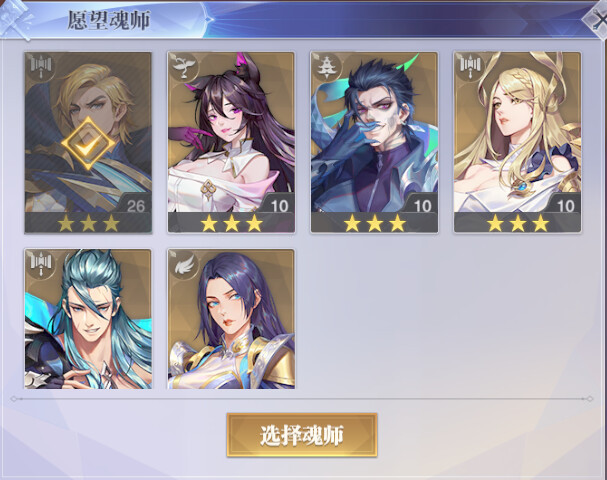Select the blue spiky-haired man card

[x=374, y=143]
